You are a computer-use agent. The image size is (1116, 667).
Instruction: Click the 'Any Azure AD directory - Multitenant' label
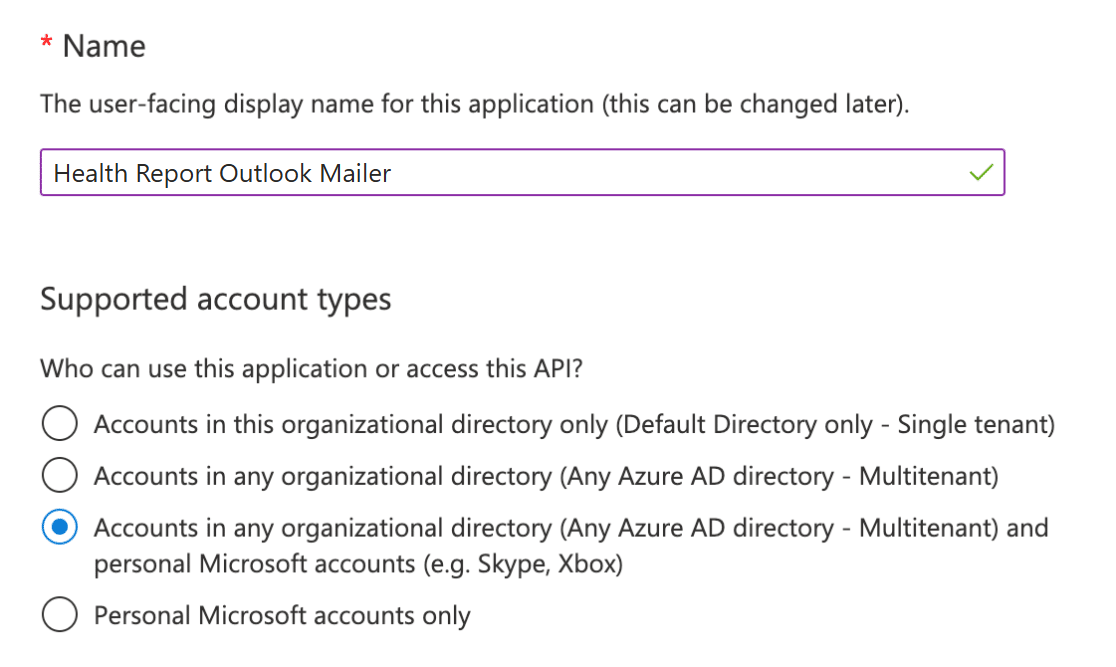pos(780,476)
